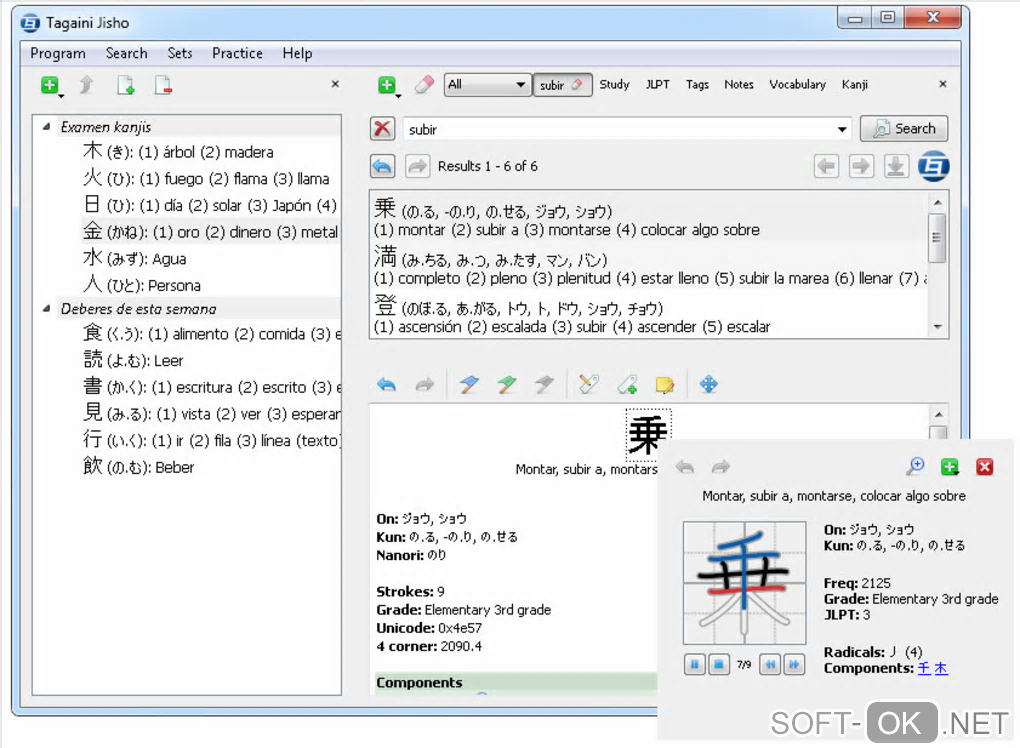This screenshot has height=748, width=1020.
Task: Click the yellow notes icon
Action: click(664, 385)
